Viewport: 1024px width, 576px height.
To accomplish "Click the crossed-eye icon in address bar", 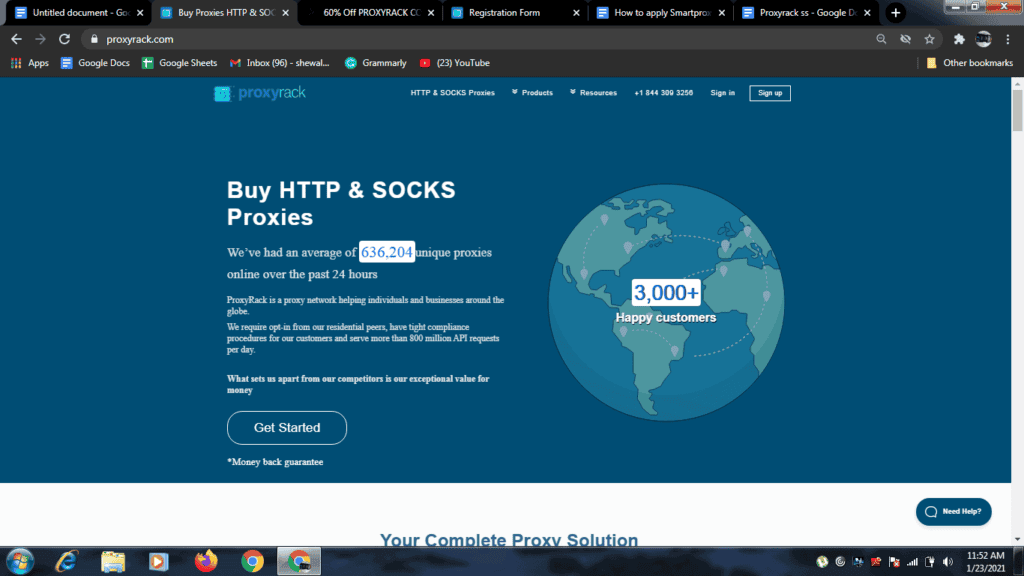I will tap(905, 39).
